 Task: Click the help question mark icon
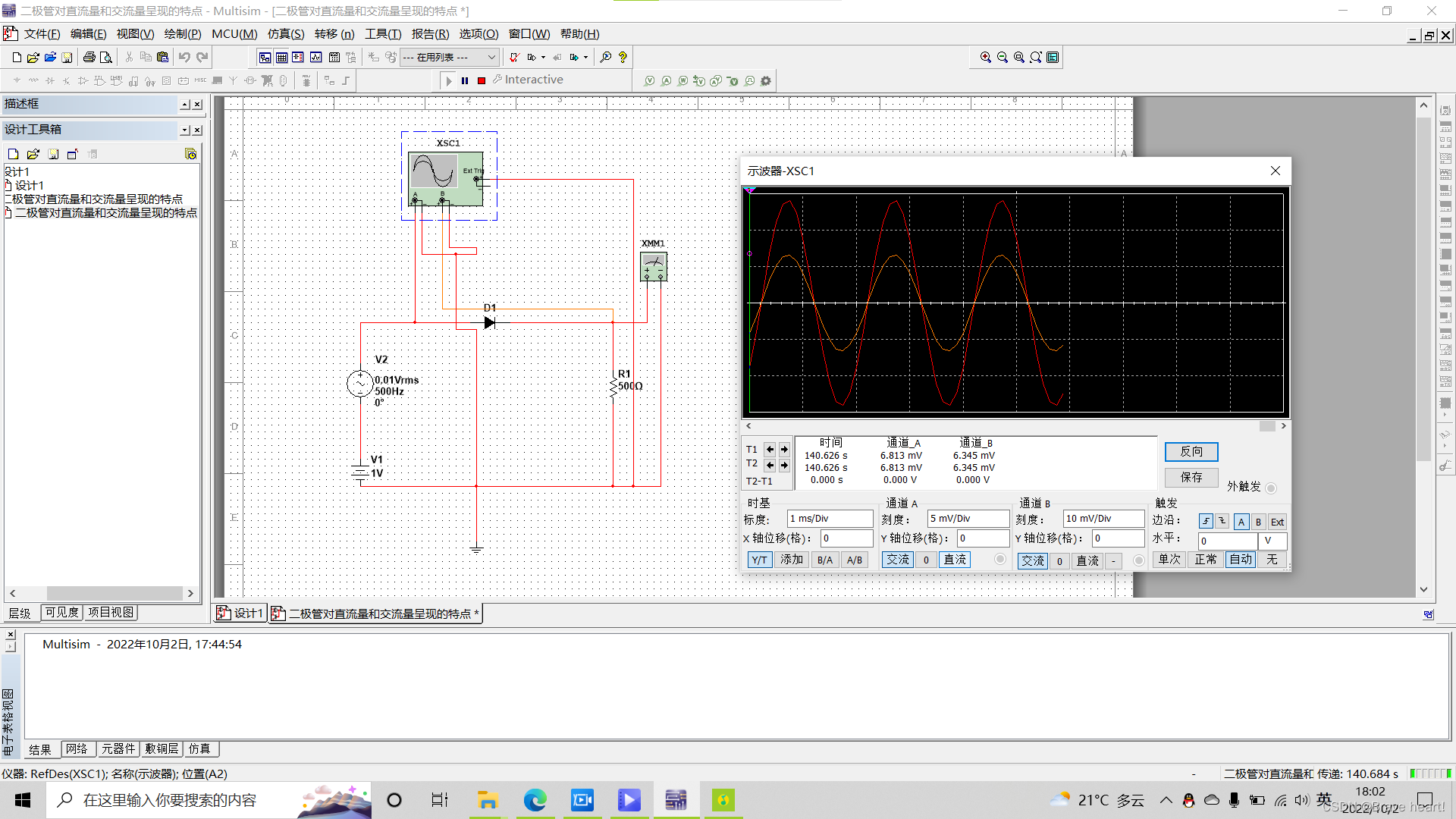point(623,57)
